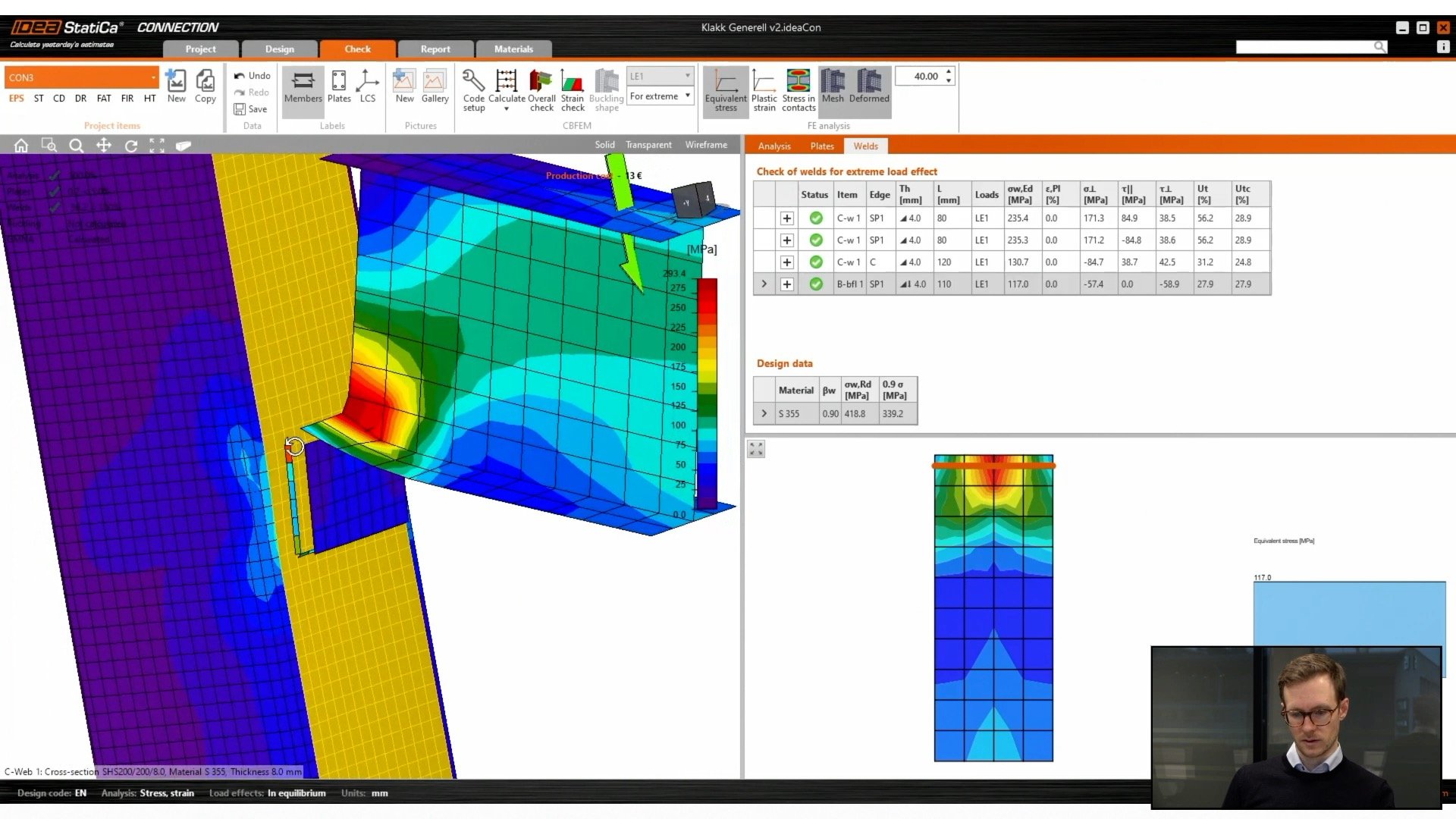Viewport: 1456px width, 819px height.
Task: Show Plastic strain results
Action: coord(764,89)
